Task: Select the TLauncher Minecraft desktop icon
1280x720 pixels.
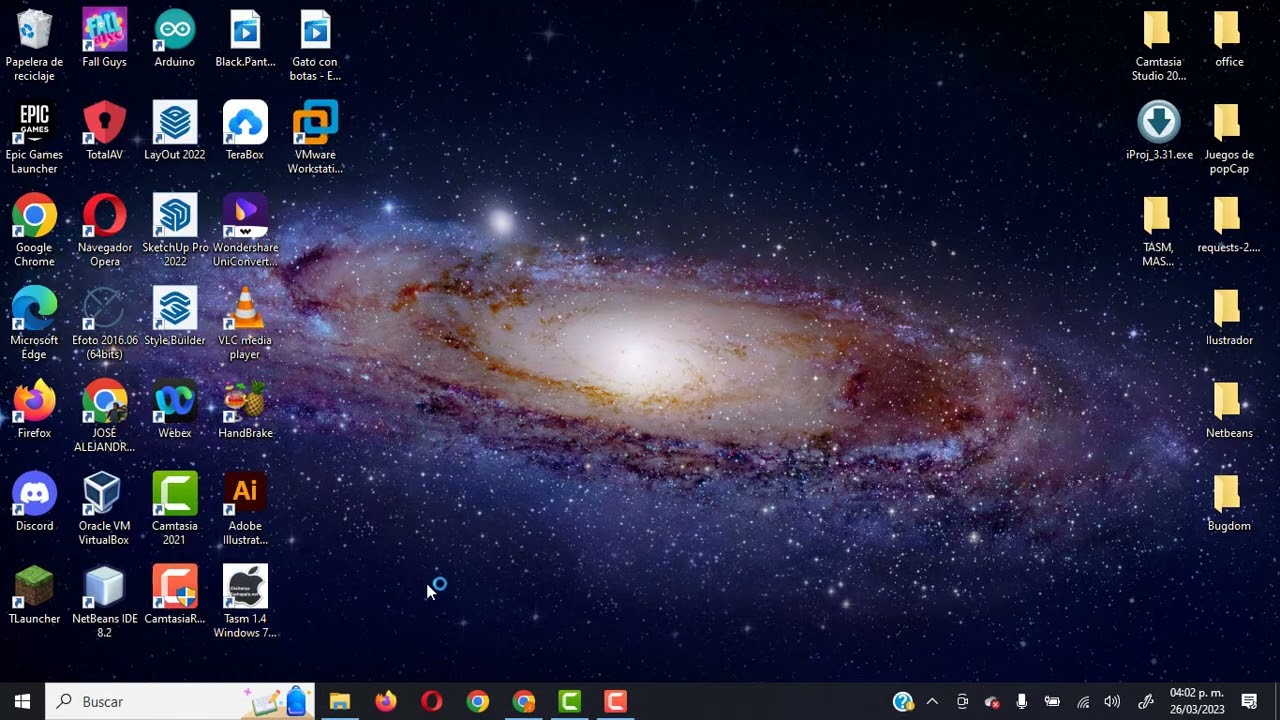Action: pos(34,597)
